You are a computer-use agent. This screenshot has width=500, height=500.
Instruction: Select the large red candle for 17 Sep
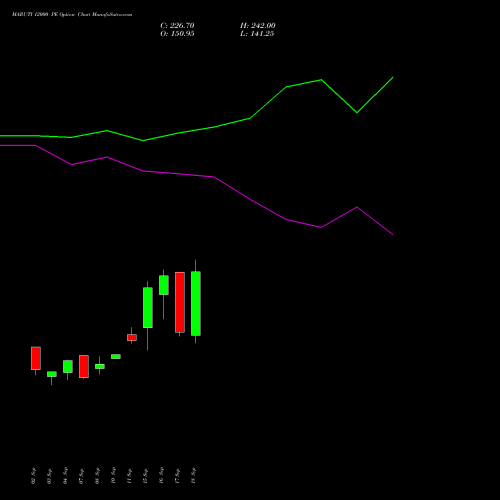click(180, 302)
